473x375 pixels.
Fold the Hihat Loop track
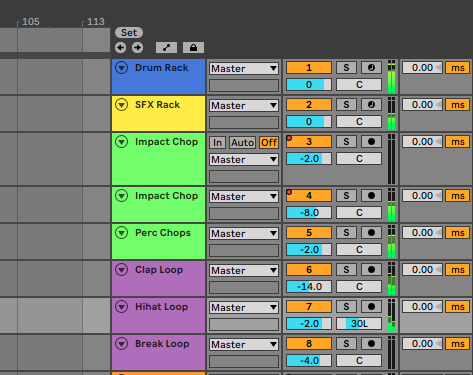[x=121, y=307]
